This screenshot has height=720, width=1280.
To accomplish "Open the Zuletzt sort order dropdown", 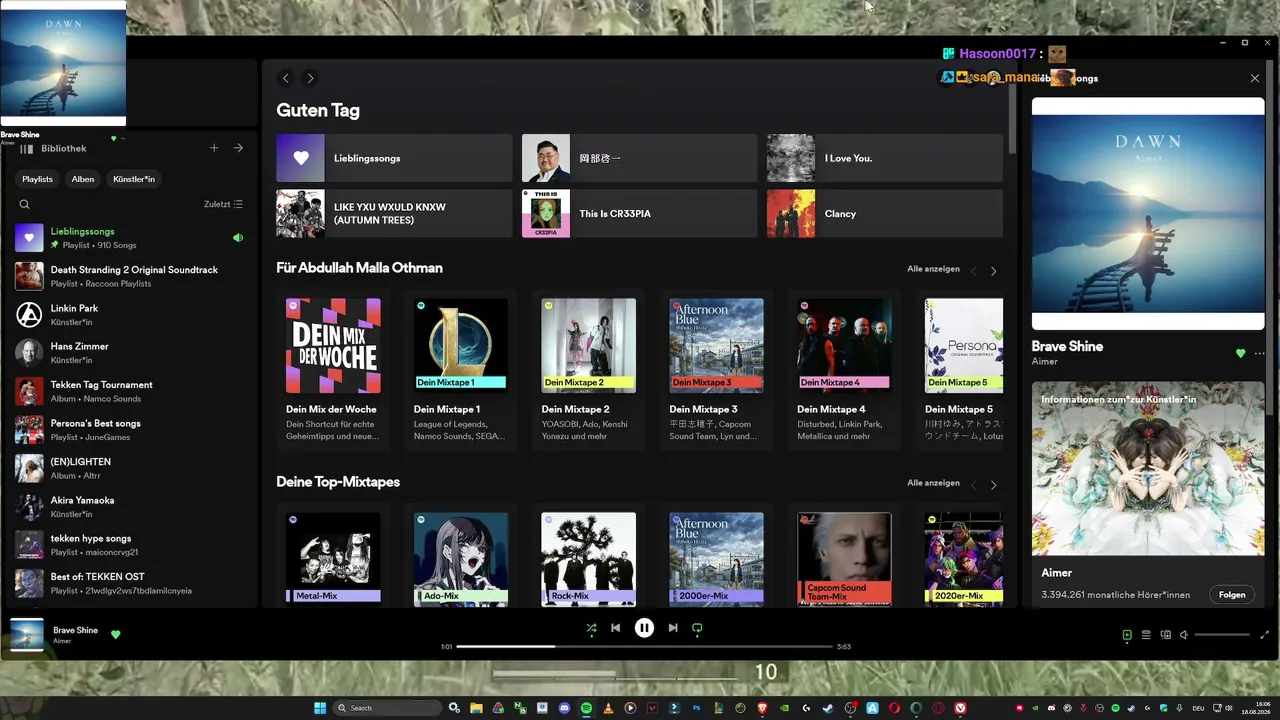I will point(223,204).
